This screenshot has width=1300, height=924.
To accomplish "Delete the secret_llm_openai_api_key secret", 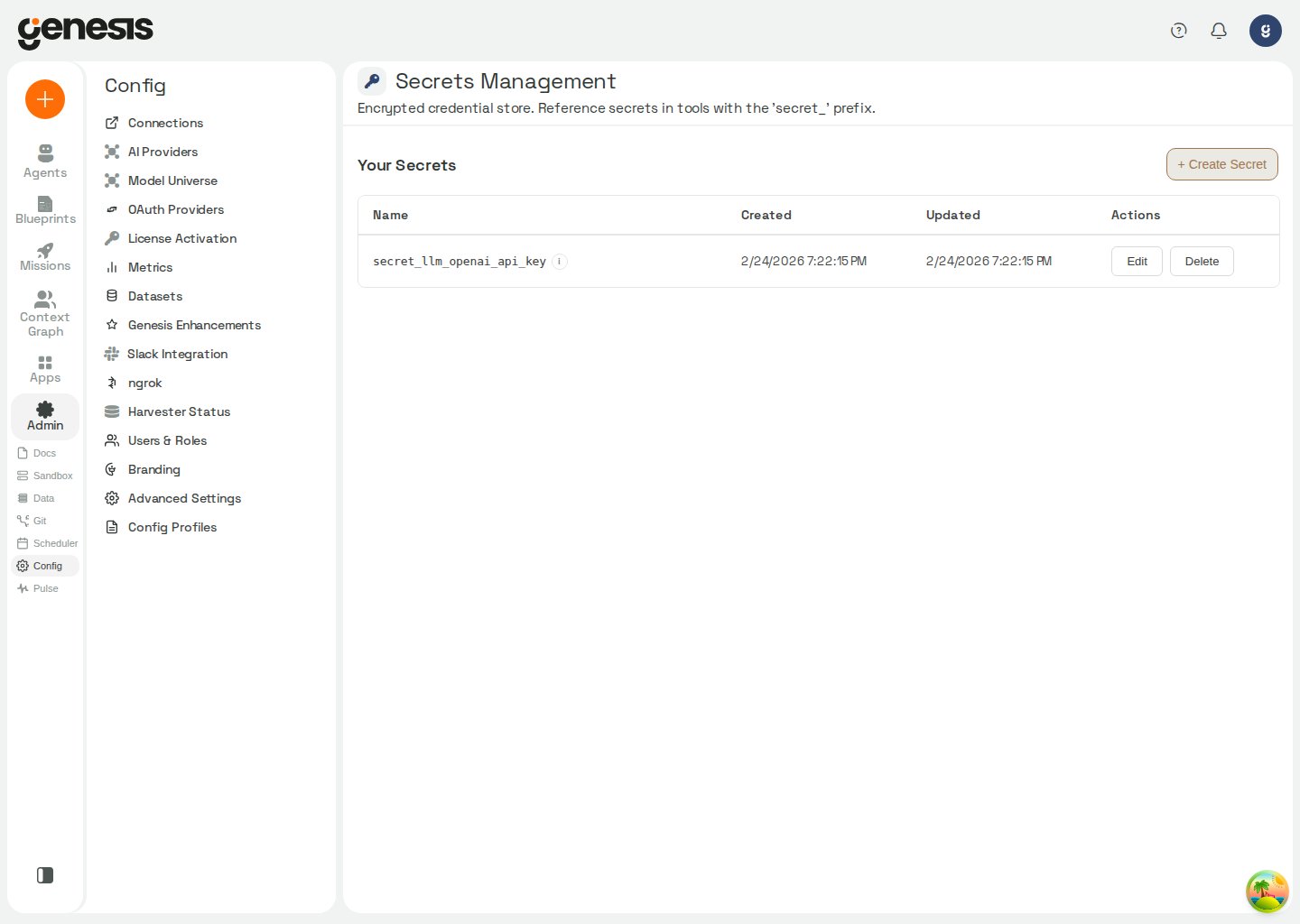I will click(x=1202, y=262).
